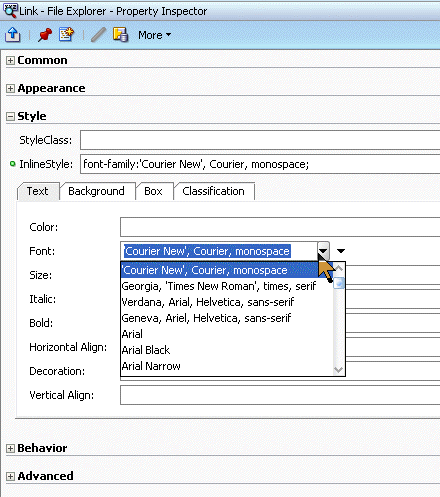Click the folder with database icon
This screenshot has width=440, height=497.
click(x=120, y=35)
